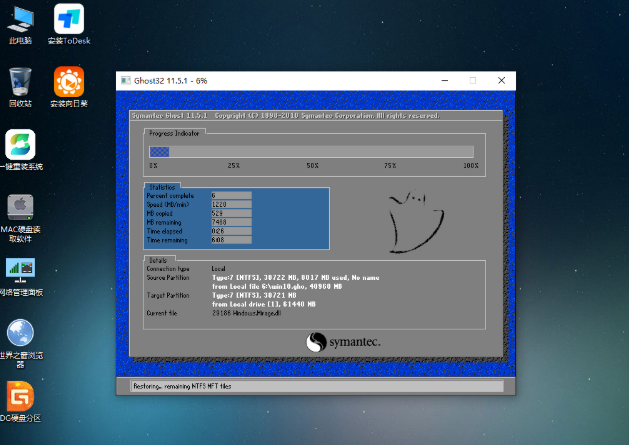Click the Time remaining value 6:08
This screenshot has width=629, height=445.
point(231,240)
